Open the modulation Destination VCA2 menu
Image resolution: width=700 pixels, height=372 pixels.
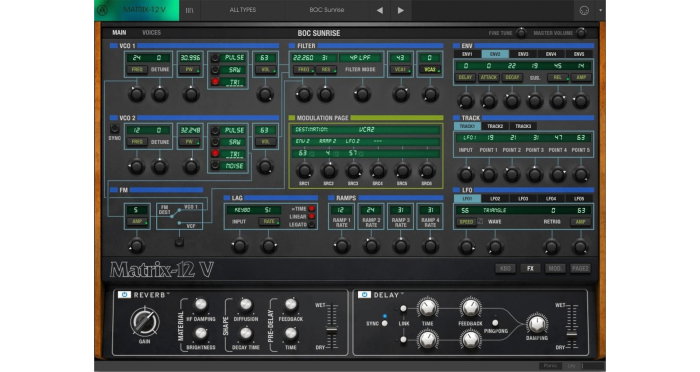[366, 130]
